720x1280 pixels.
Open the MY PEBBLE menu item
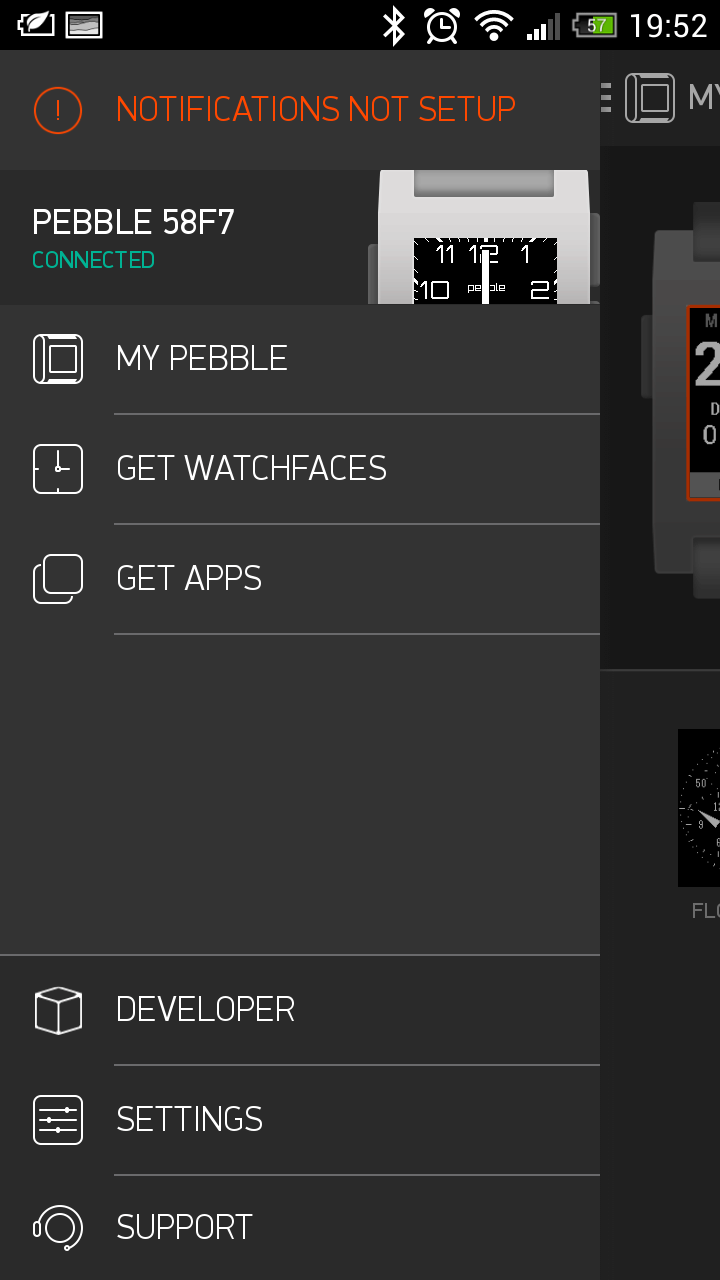[202, 358]
